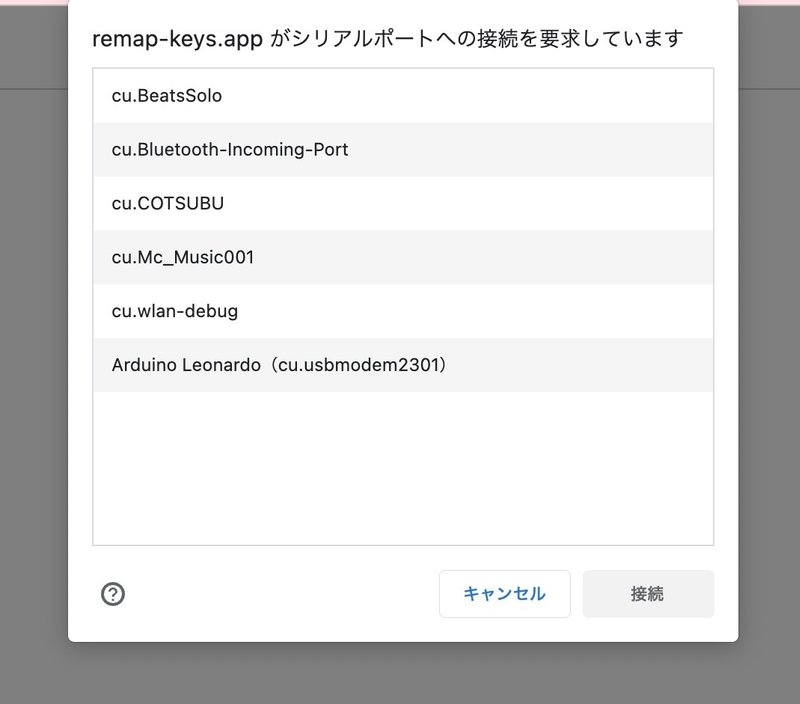The width and height of the screenshot is (800, 704).
Task: Select the Beats Solo headphones port
Action: 403,95
